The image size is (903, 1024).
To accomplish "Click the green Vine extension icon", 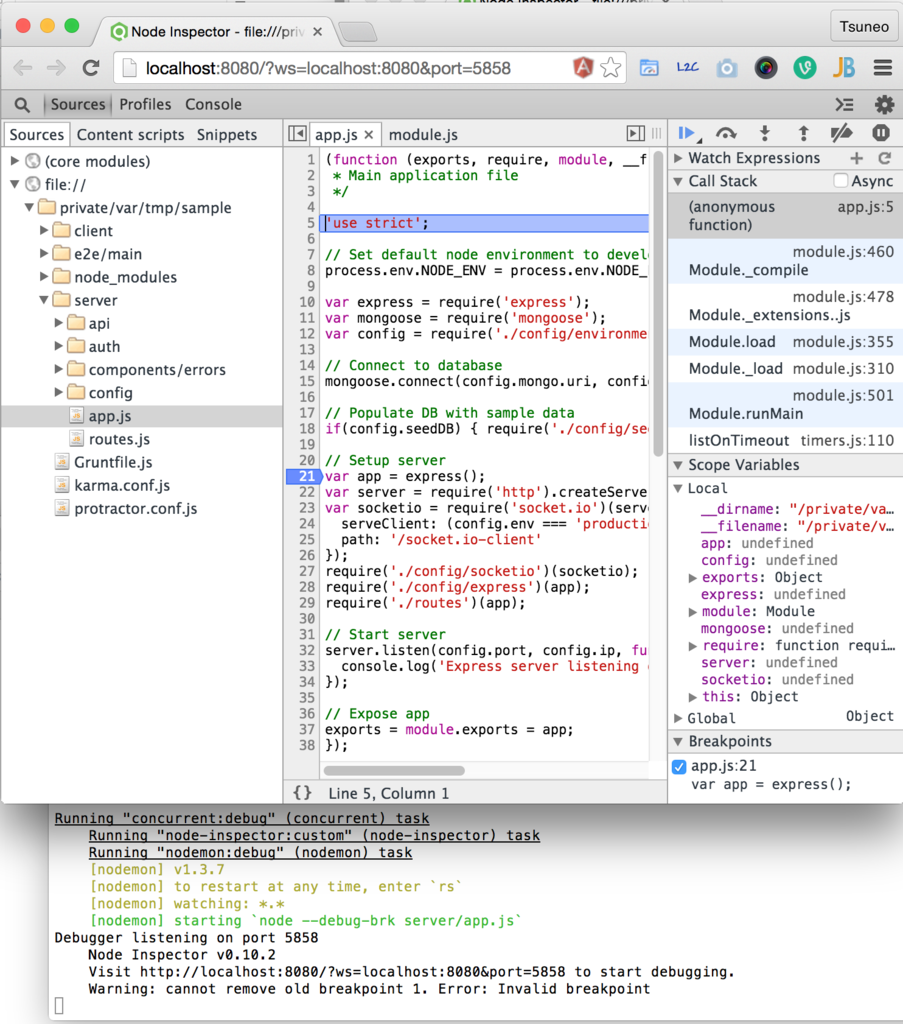I will pos(804,67).
